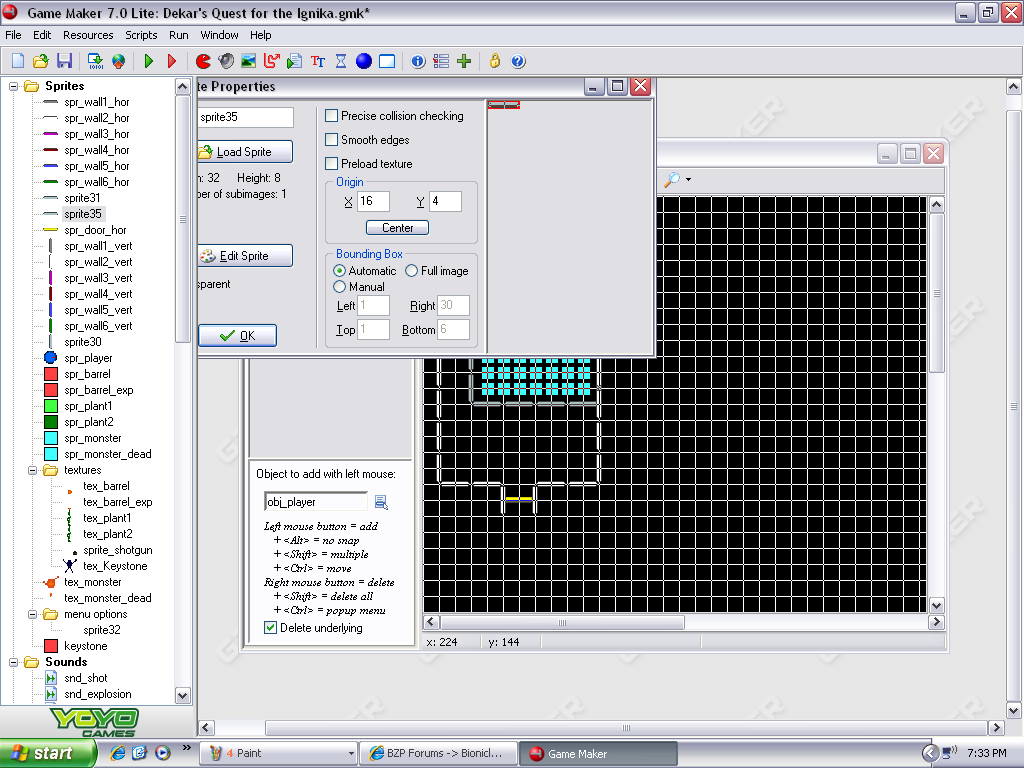
Task: Click the Origin X input field
Action: tap(372, 202)
